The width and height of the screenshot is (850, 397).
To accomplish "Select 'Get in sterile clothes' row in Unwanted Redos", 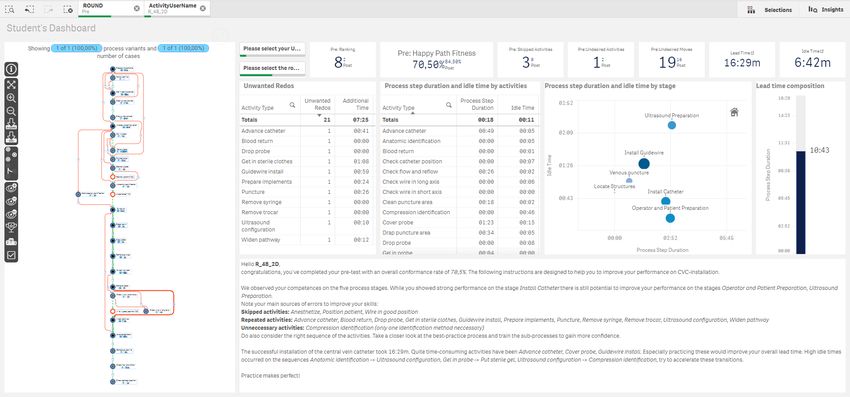I will (307, 162).
